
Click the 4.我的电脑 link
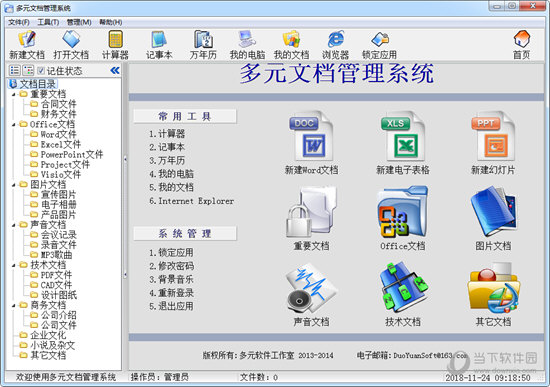[x=171, y=174]
